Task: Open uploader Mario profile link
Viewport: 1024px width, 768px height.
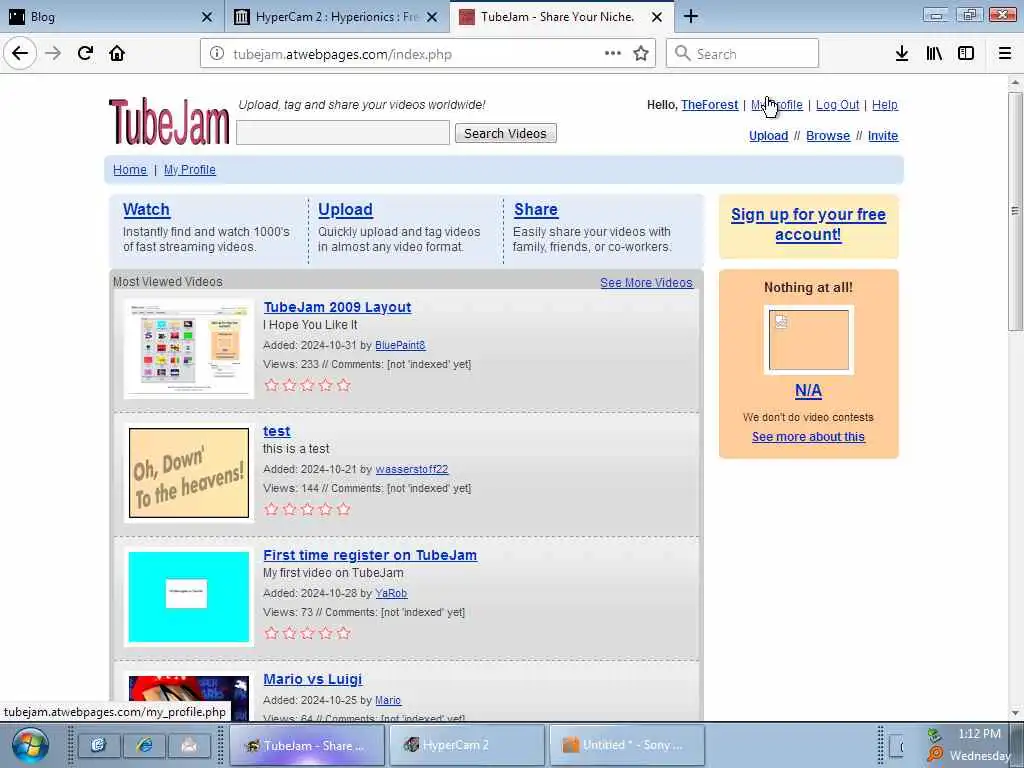Action: pos(388,700)
